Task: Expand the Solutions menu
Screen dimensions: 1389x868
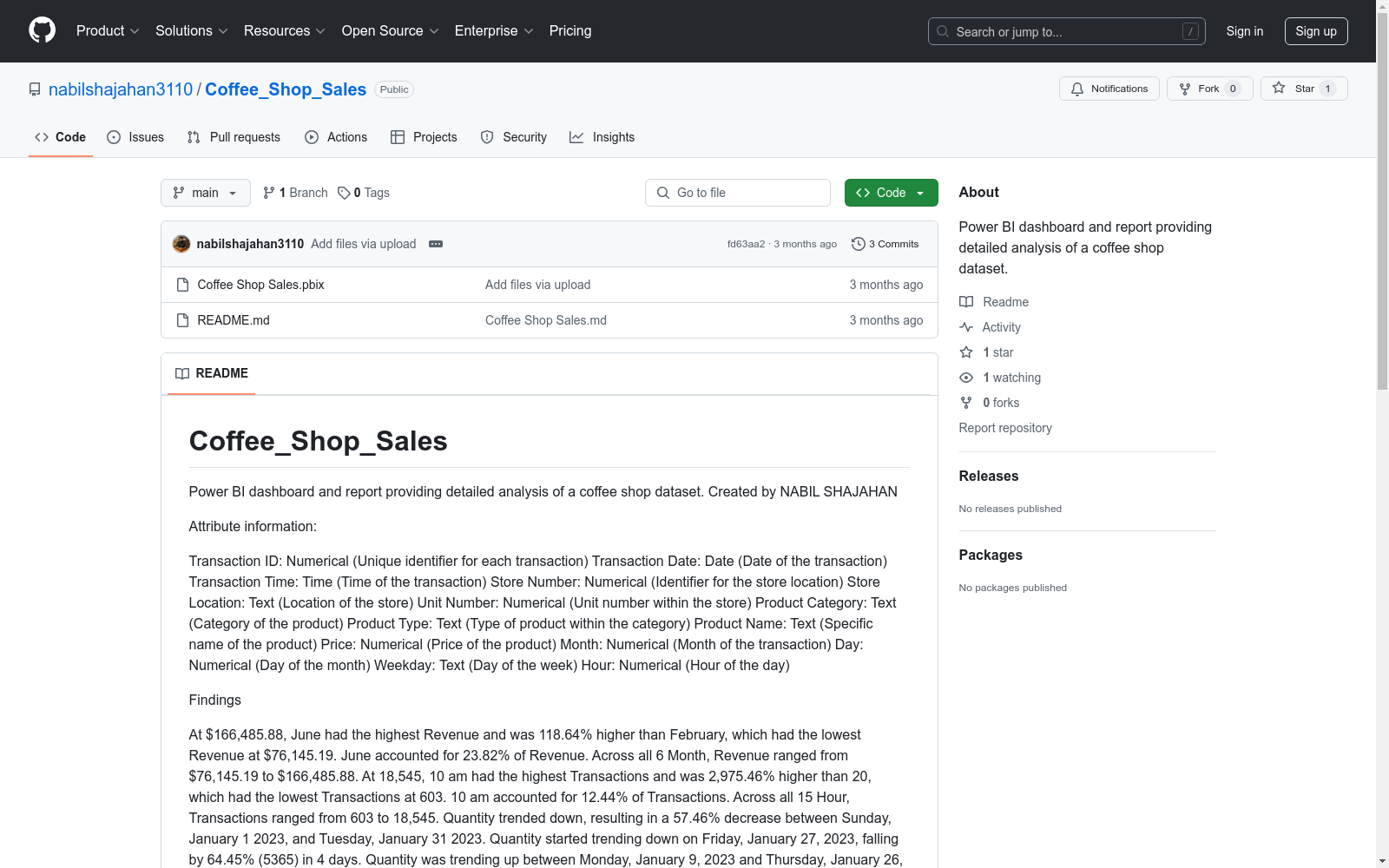Action: pyautogui.click(x=191, y=30)
